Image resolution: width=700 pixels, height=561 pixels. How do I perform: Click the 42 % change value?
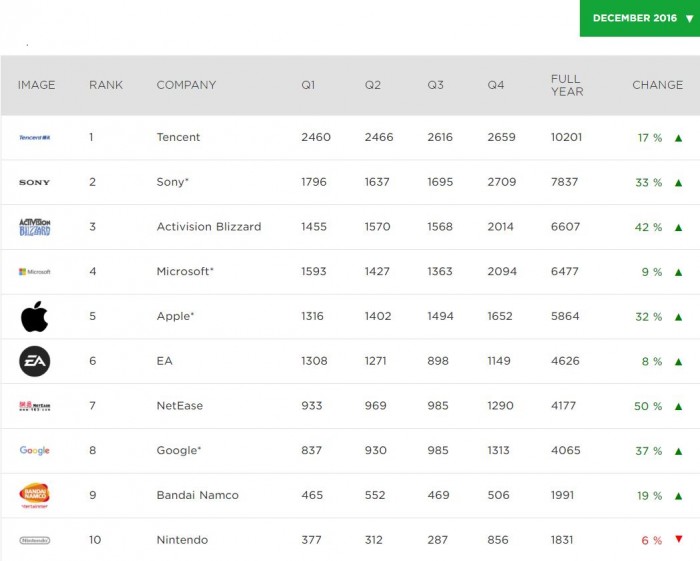649,227
